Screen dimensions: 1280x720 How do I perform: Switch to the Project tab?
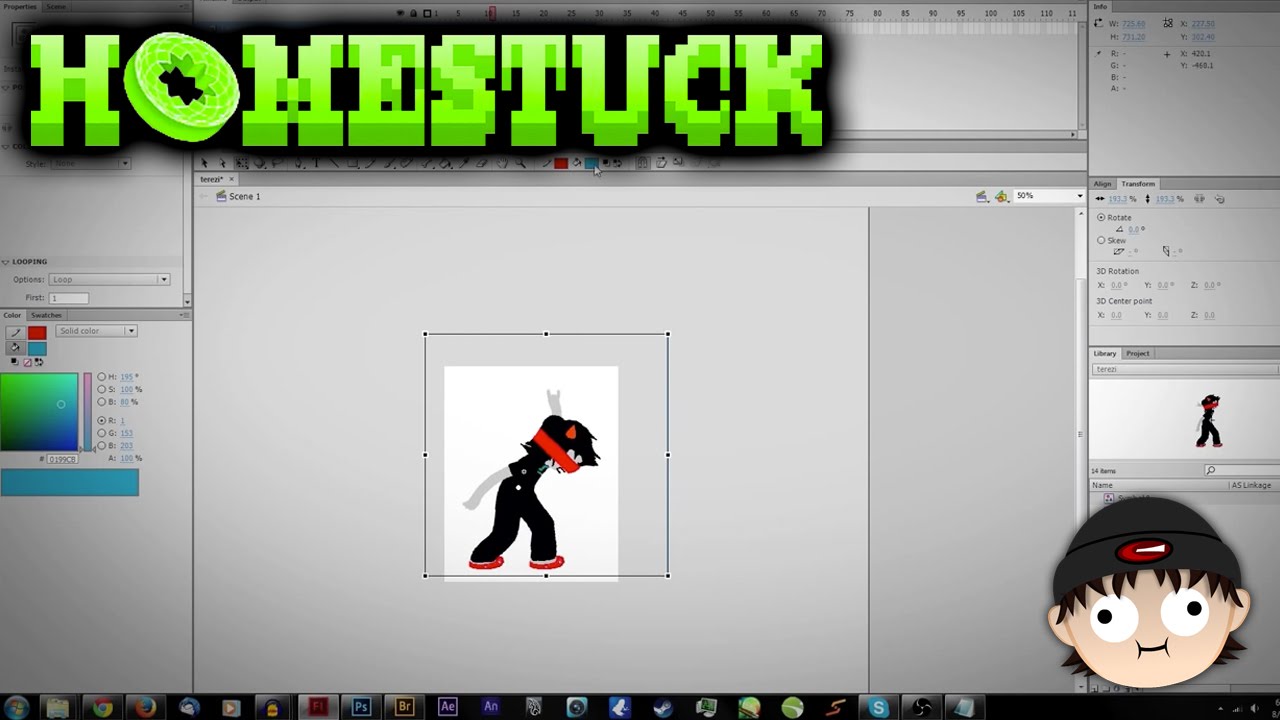pyautogui.click(x=1138, y=353)
